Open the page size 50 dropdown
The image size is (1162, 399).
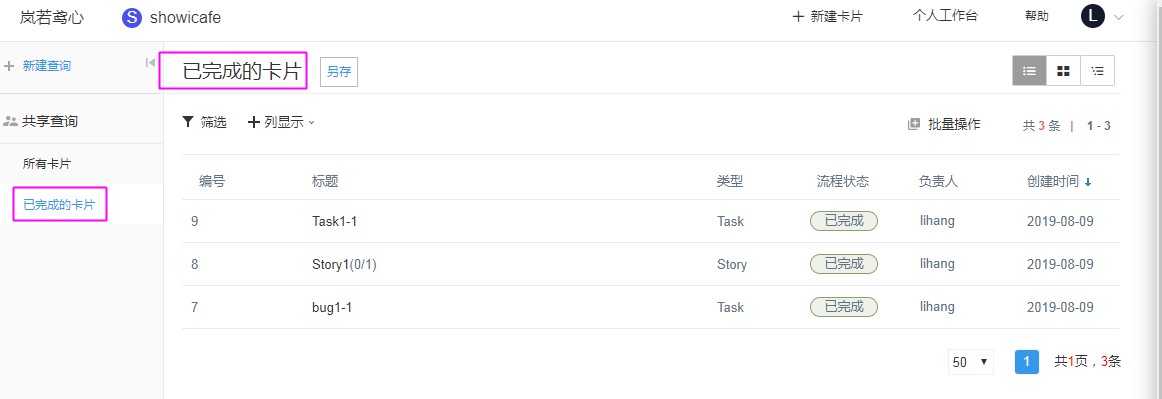tap(970, 362)
